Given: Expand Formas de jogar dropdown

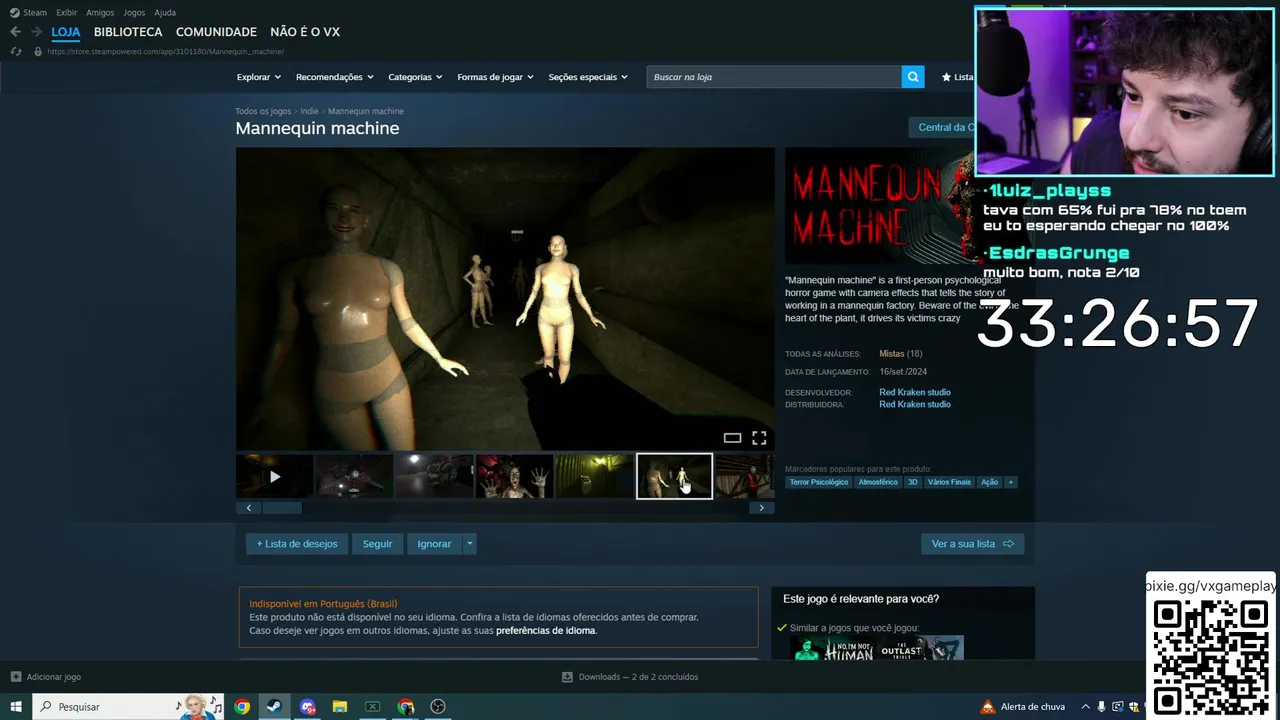Looking at the screenshot, I should [495, 77].
